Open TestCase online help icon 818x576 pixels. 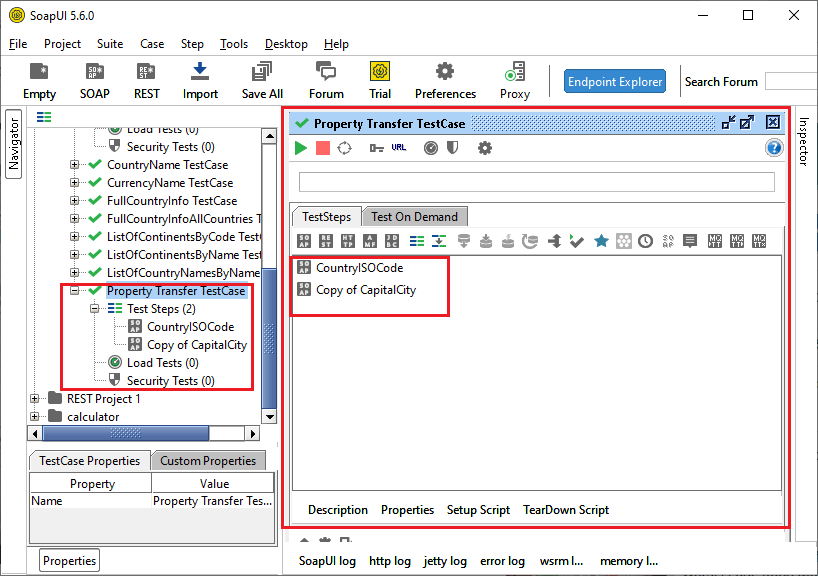click(x=774, y=148)
